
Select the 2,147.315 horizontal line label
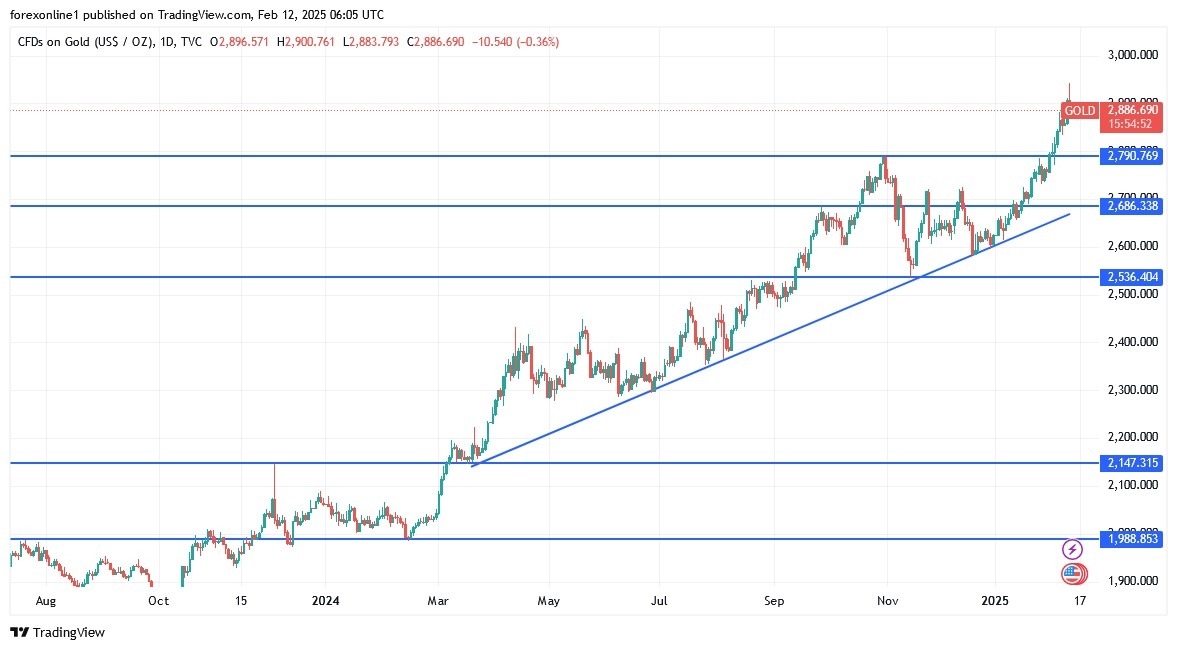pos(1131,463)
